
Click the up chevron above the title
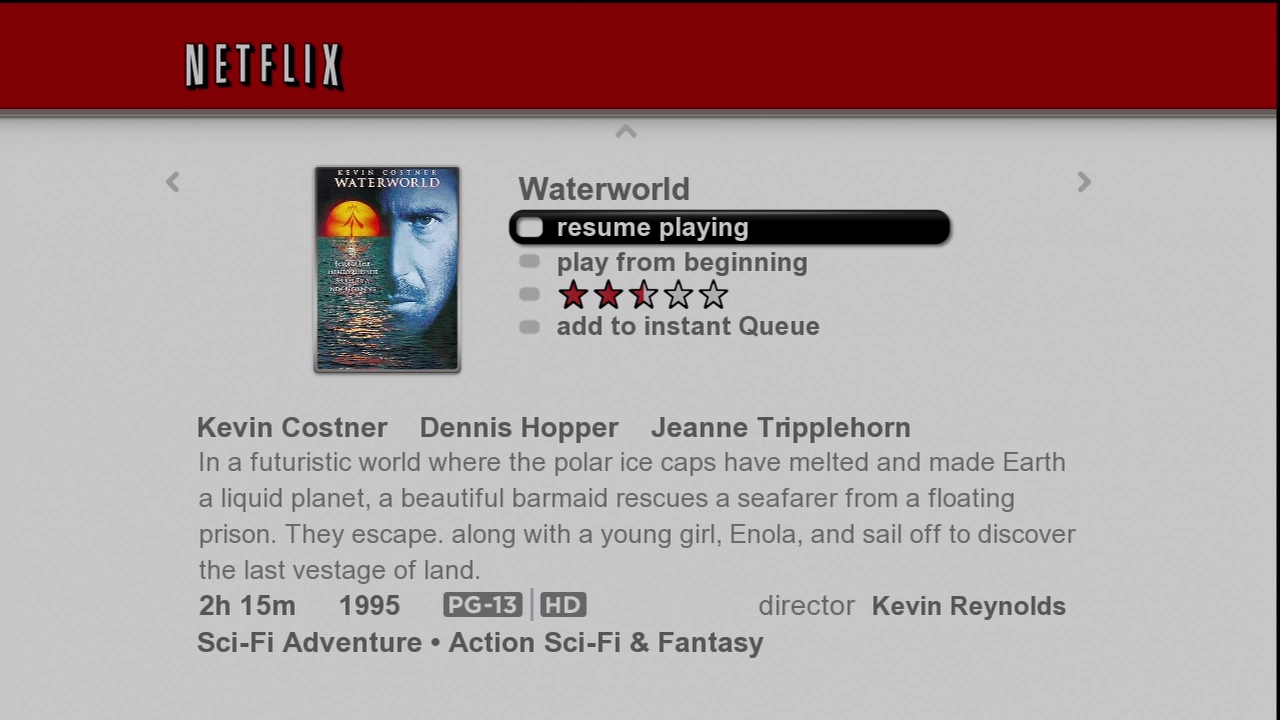pos(626,131)
